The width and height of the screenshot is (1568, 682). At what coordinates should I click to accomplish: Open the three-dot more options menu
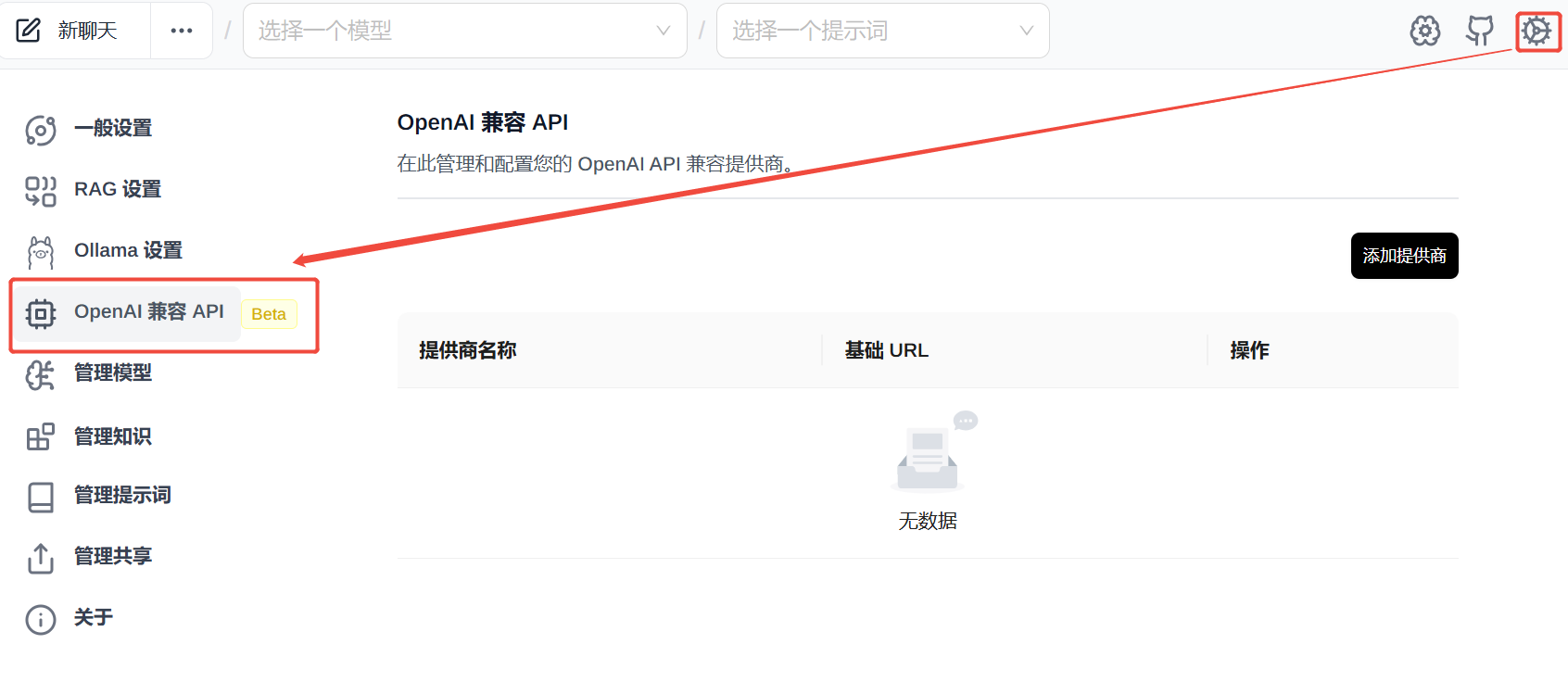(182, 31)
